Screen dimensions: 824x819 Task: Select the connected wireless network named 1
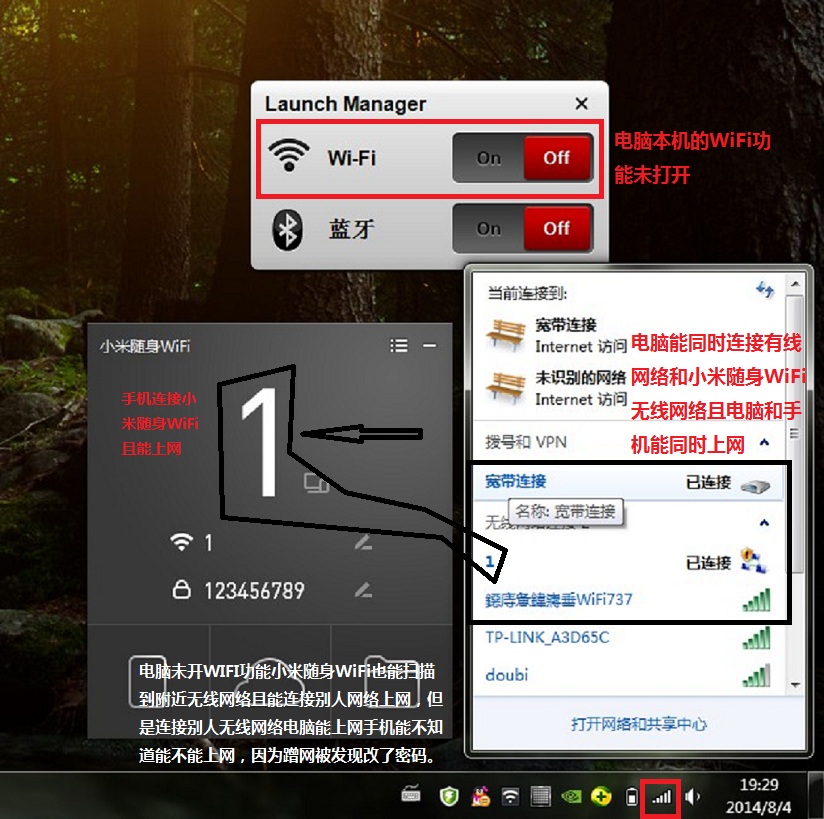click(627, 562)
